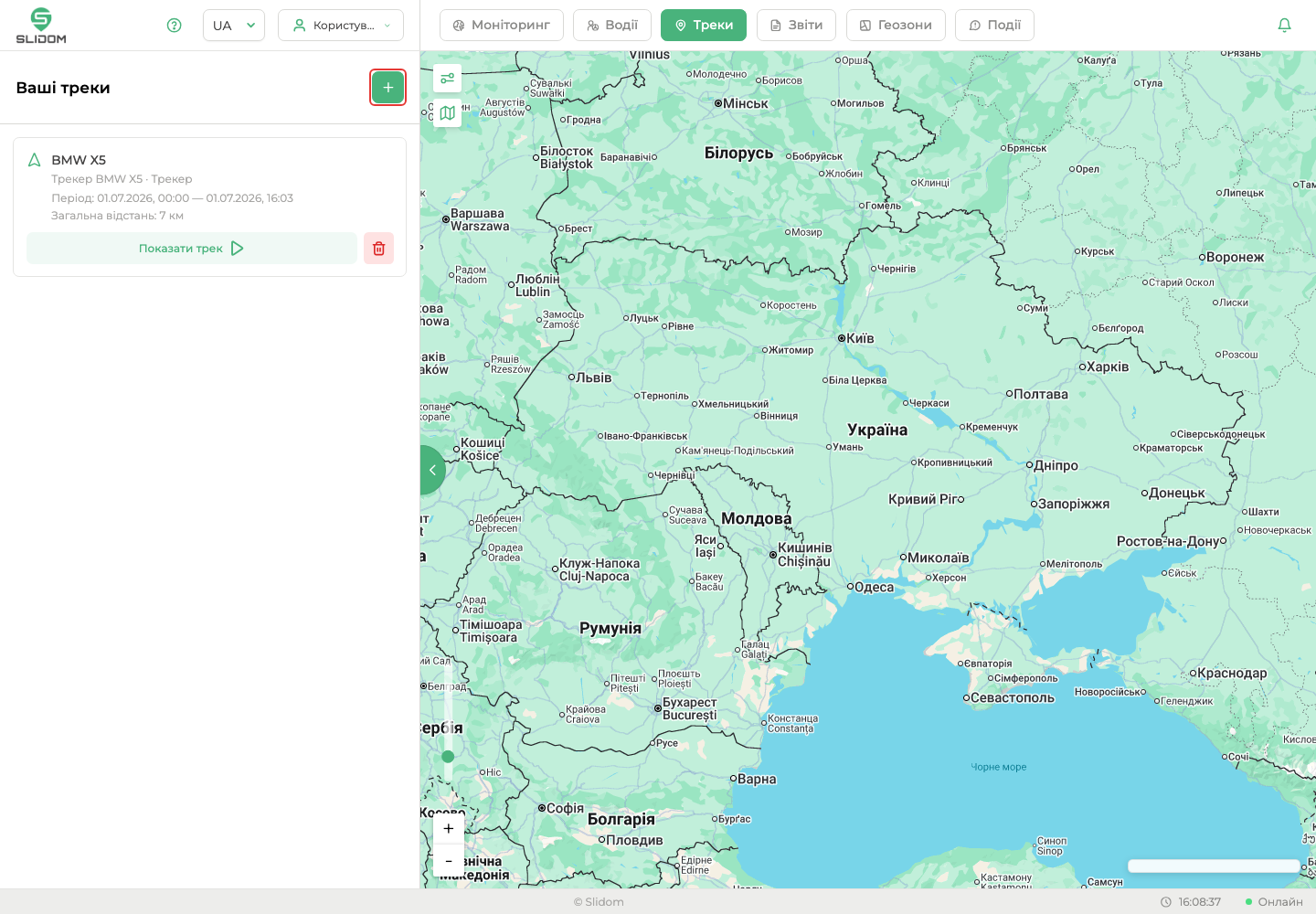This screenshot has height=914, width=1316.
Task: Zoom in the map with plus
Action: (448, 829)
